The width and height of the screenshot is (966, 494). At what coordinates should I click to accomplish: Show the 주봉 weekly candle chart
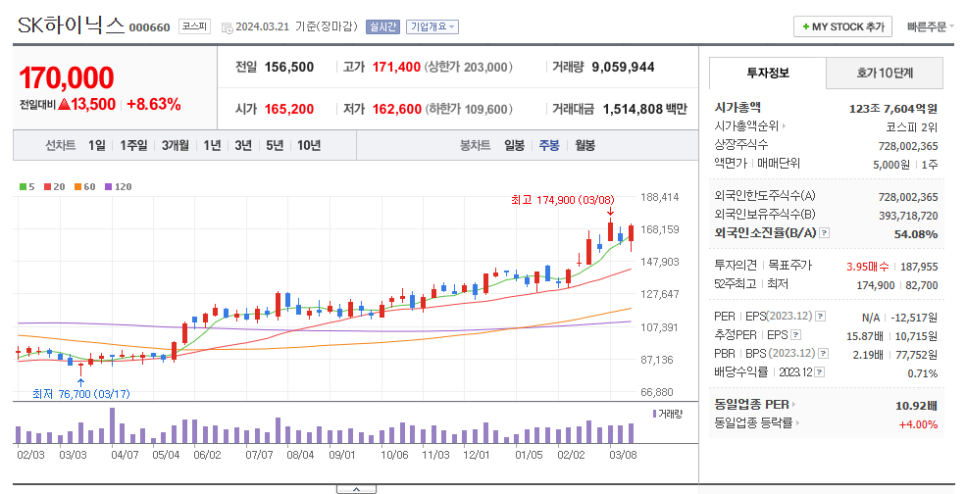pyautogui.click(x=550, y=145)
